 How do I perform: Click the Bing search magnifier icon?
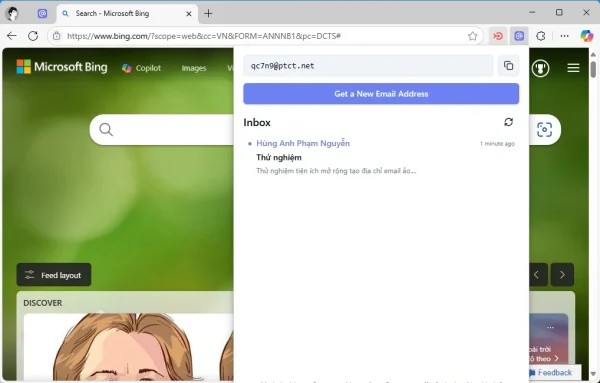[106, 130]
